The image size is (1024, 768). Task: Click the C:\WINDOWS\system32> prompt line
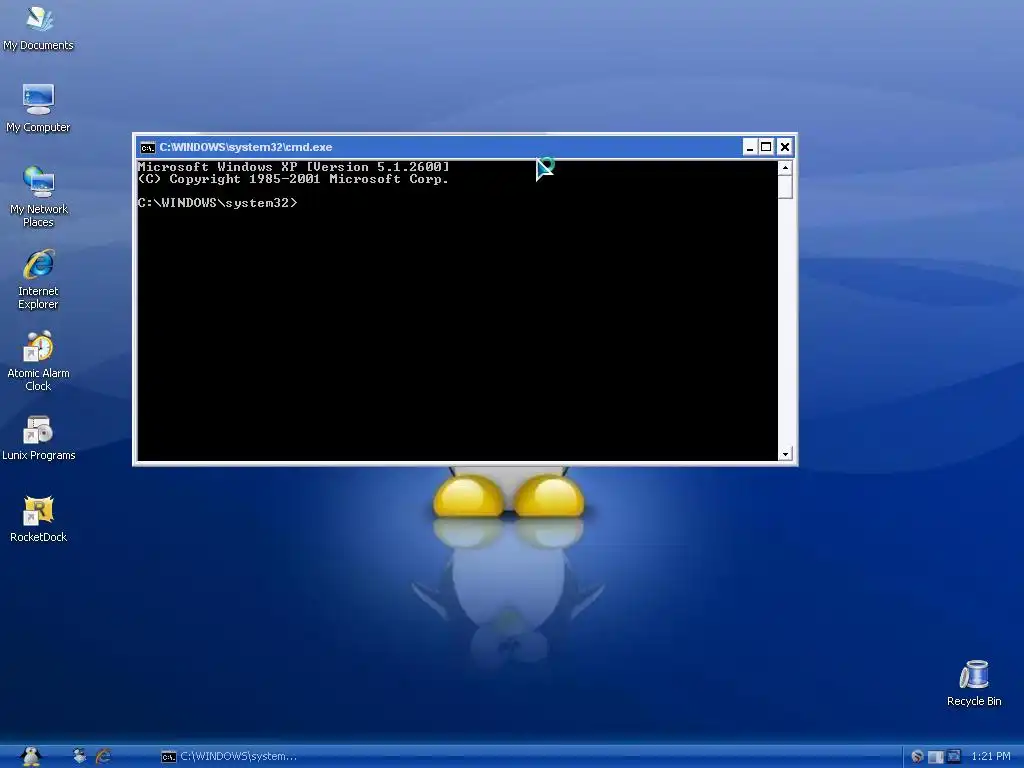tap(217, 203)
